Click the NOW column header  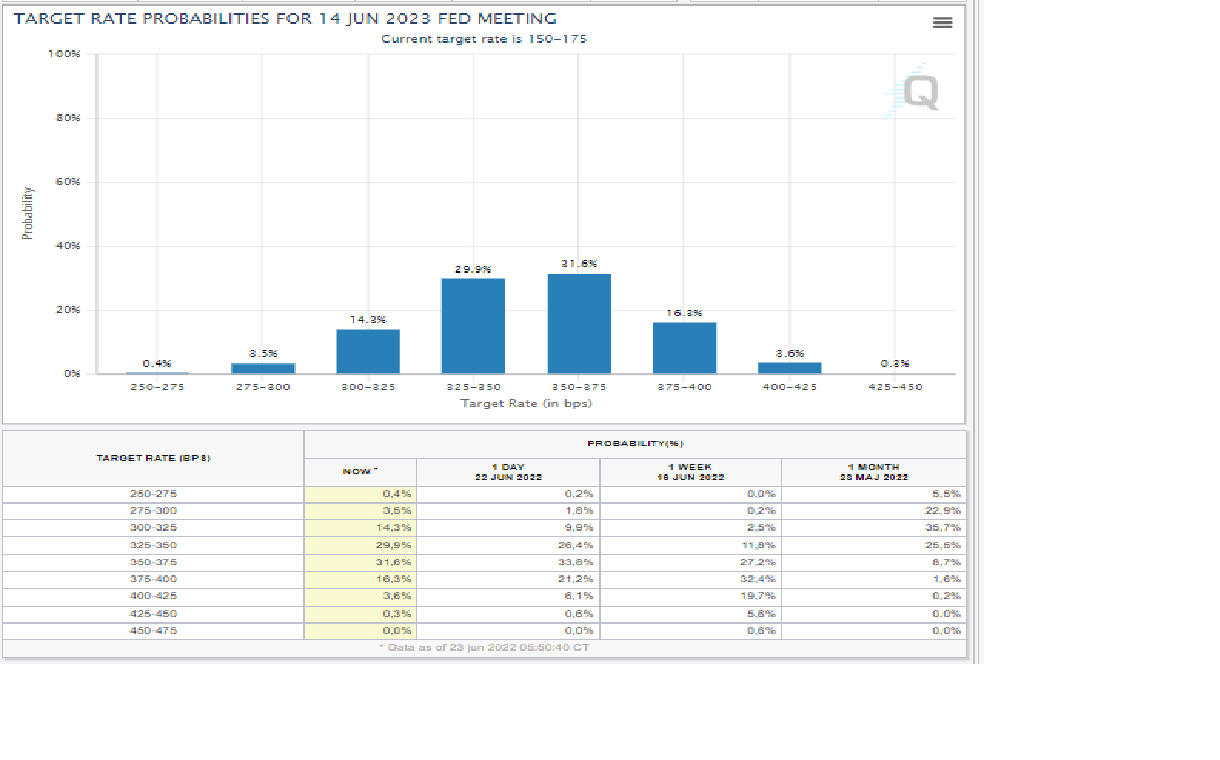point(360,471)
